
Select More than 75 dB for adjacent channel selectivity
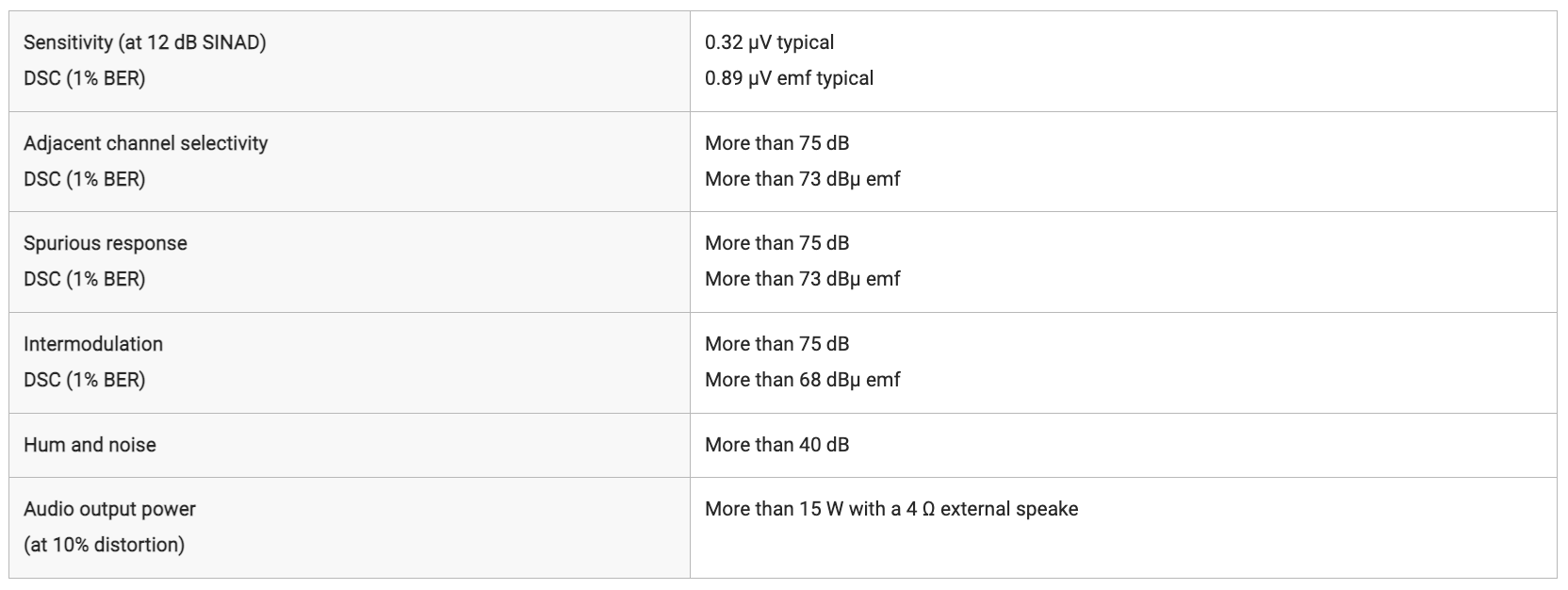(776, 143)
